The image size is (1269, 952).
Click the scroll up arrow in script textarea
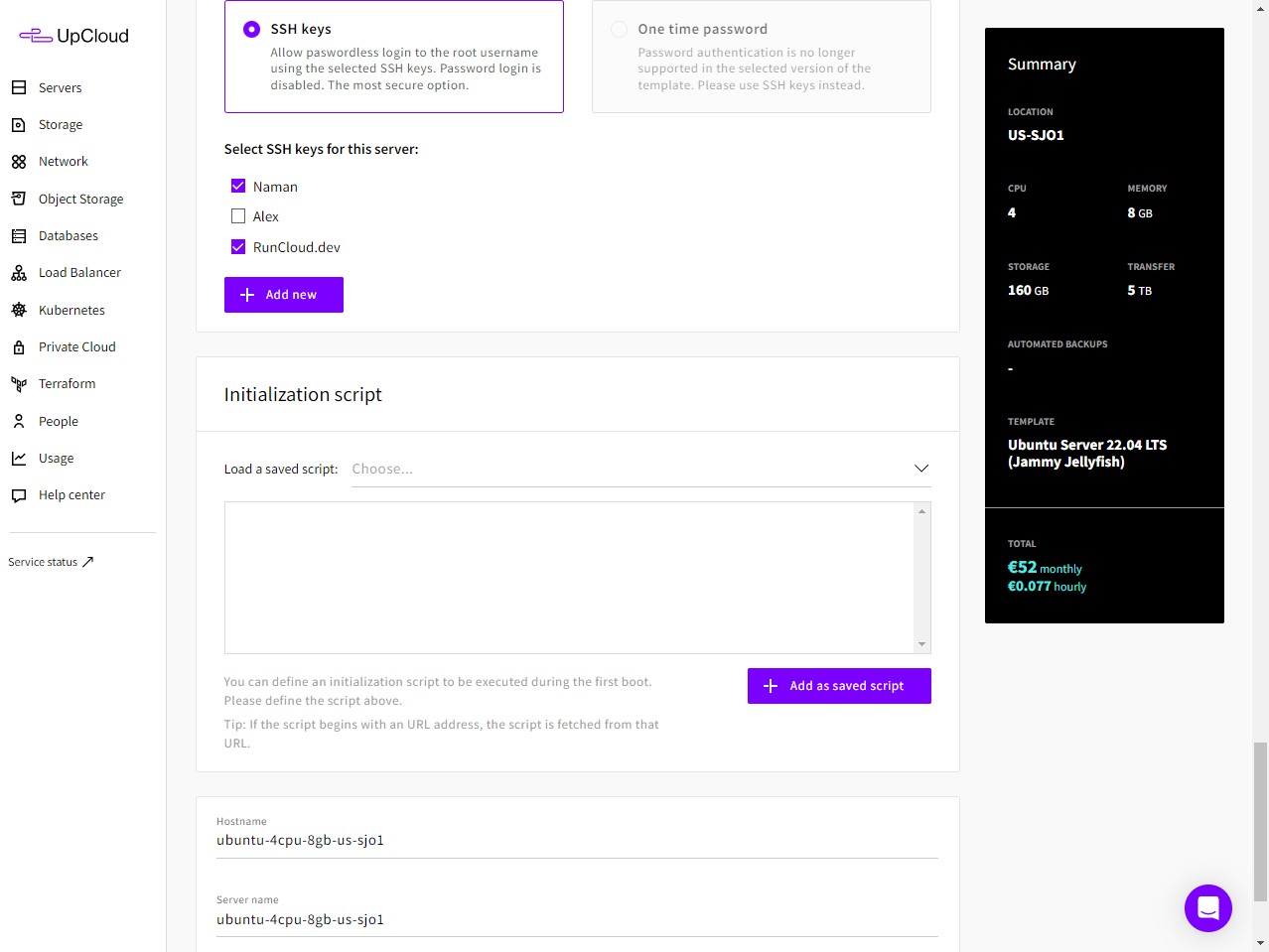pos(921,511)
